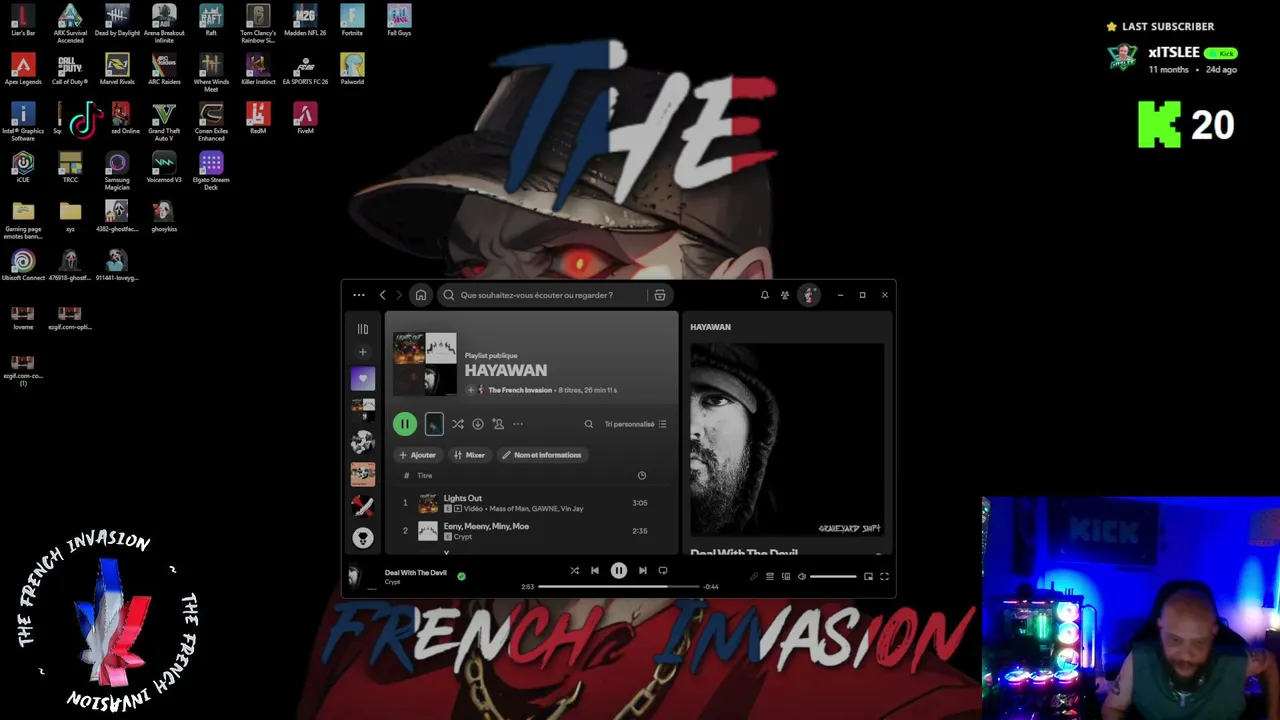Adjust the Spotify volume slider
The width and height of the screenshot is (1280, 720).
[833, 577]
